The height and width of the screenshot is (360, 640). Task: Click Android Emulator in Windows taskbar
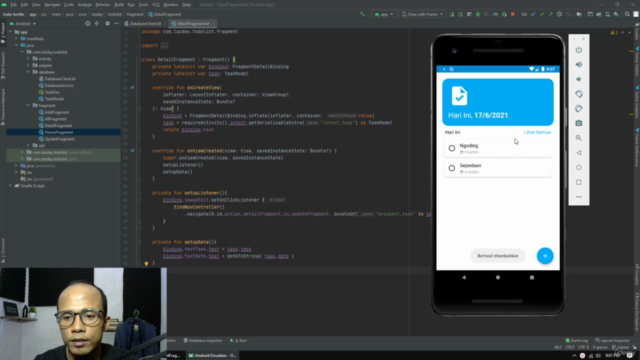(x=212, y=356)
